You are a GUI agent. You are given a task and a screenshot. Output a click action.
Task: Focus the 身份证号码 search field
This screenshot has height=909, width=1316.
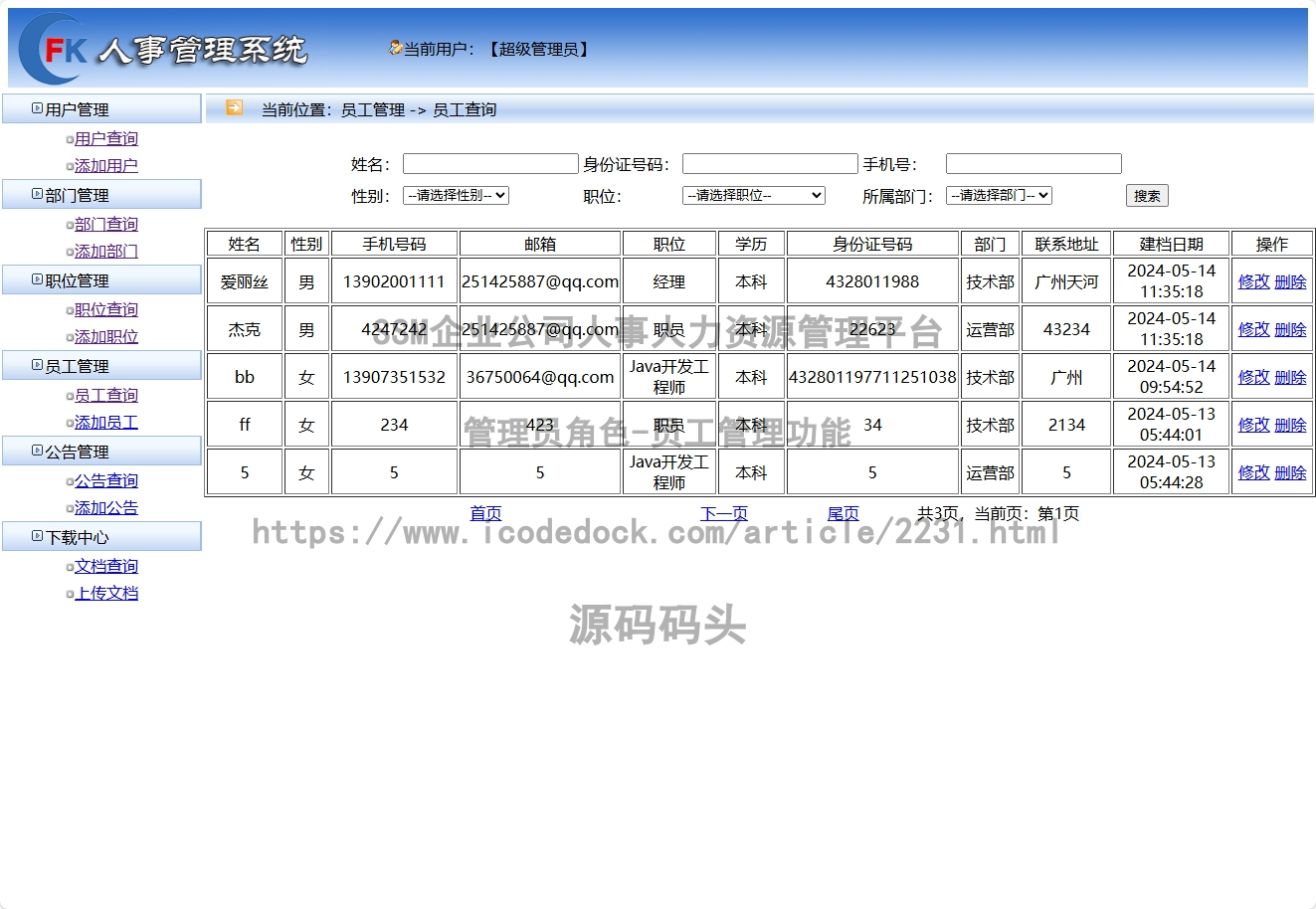(x=770, y=164)
